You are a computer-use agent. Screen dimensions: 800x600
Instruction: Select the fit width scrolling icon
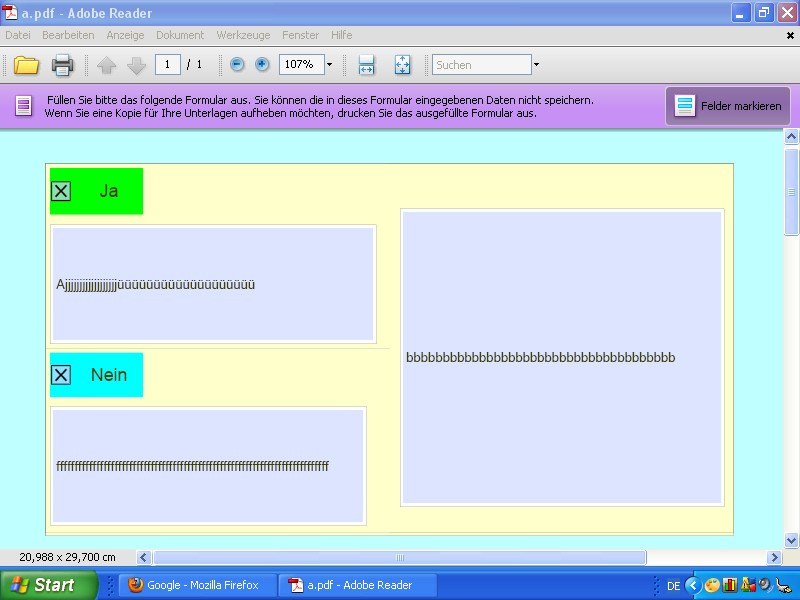367,65
